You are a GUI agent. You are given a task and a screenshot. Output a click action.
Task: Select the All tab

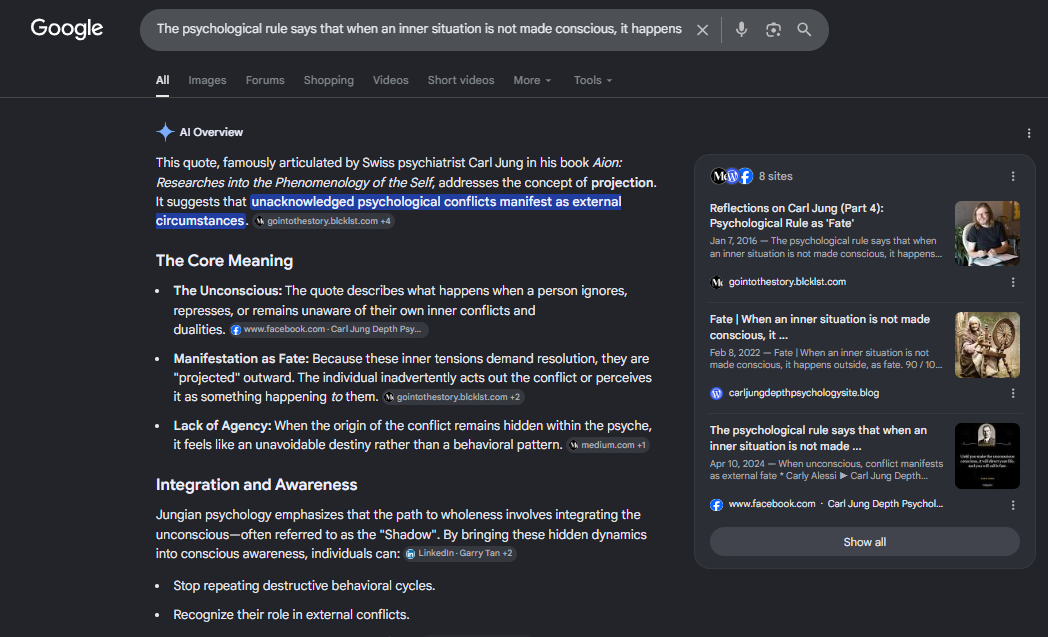(162, 80)
